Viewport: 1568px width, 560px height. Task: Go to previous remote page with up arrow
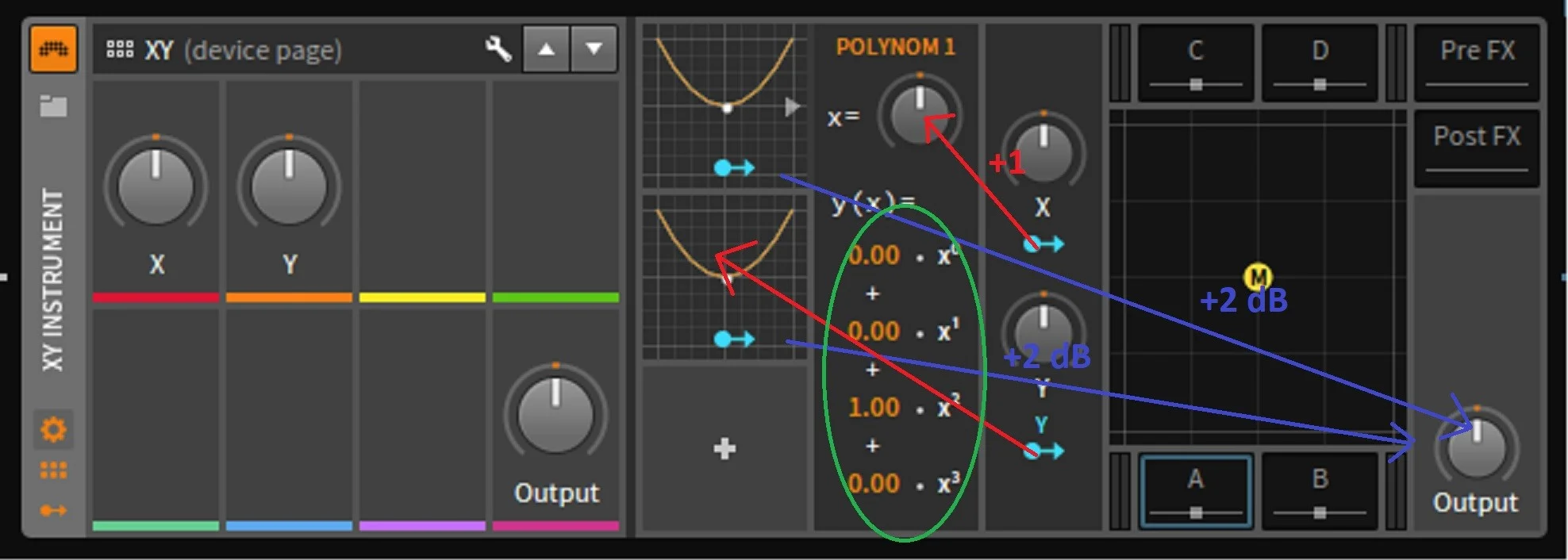(x=546, y=49)
